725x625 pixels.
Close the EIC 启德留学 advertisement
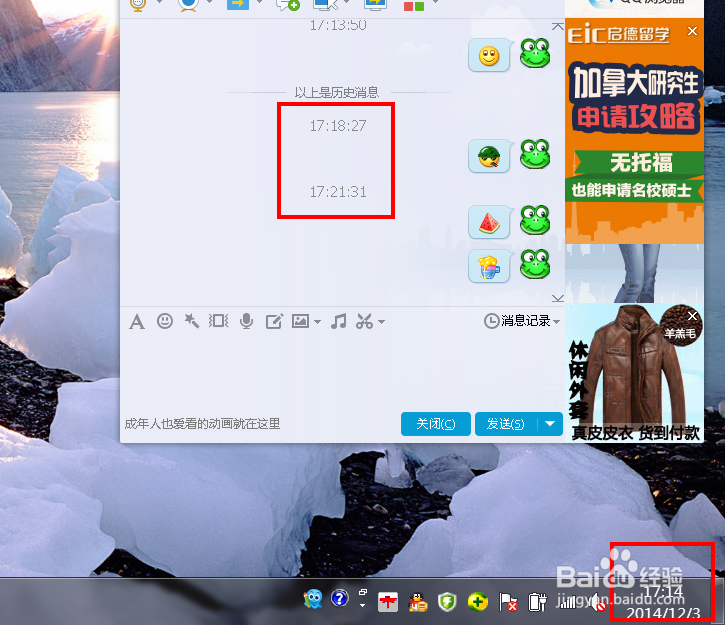pos(692,31)
